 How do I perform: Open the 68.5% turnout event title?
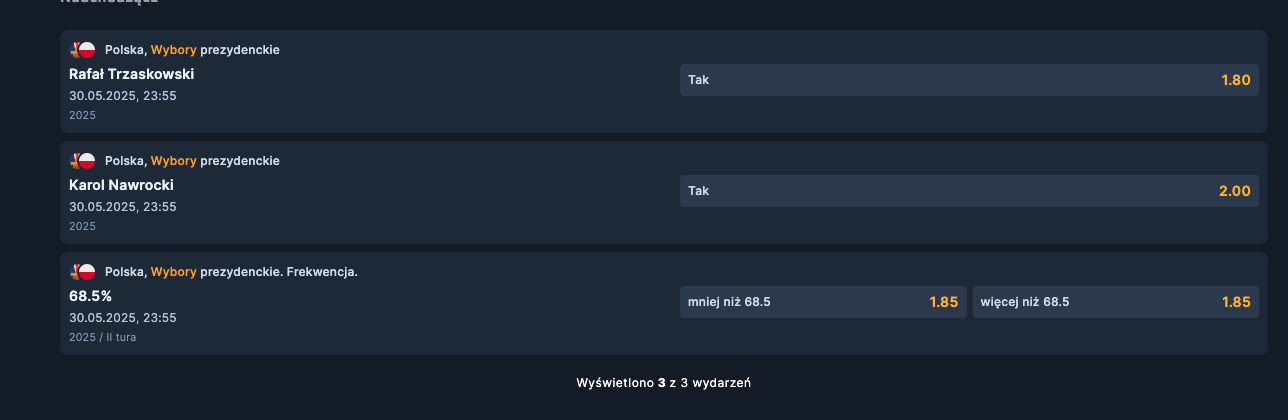click(90, 296)
